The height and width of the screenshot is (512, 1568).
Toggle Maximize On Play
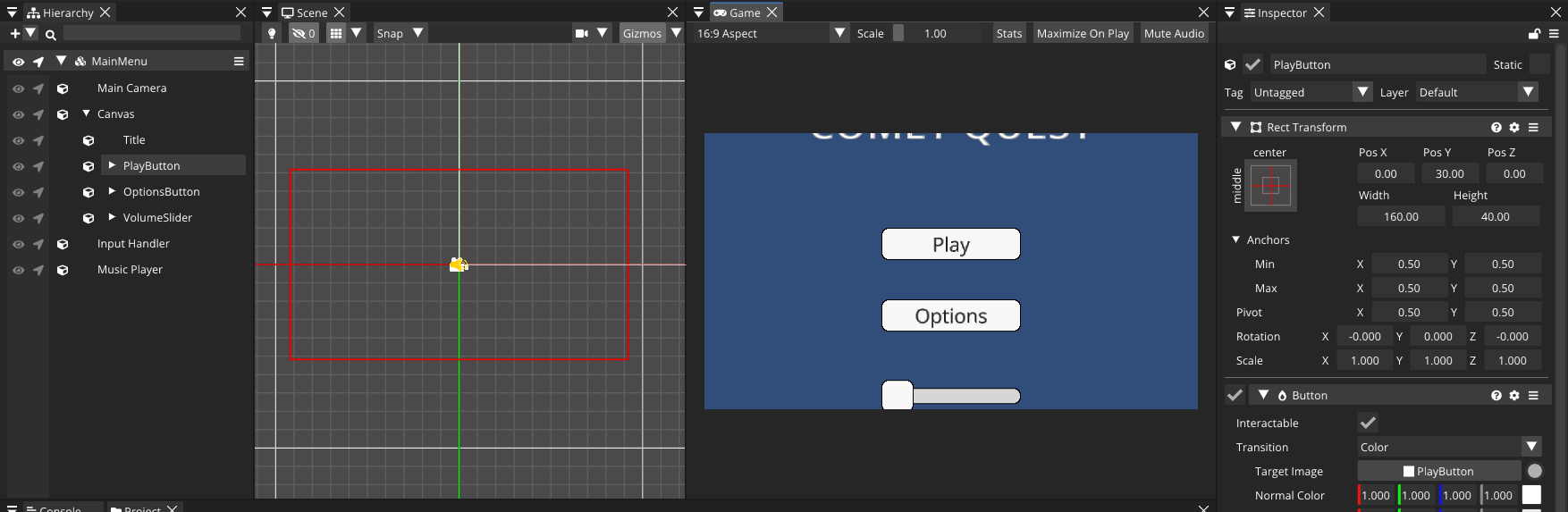(x=1083, y=33)
